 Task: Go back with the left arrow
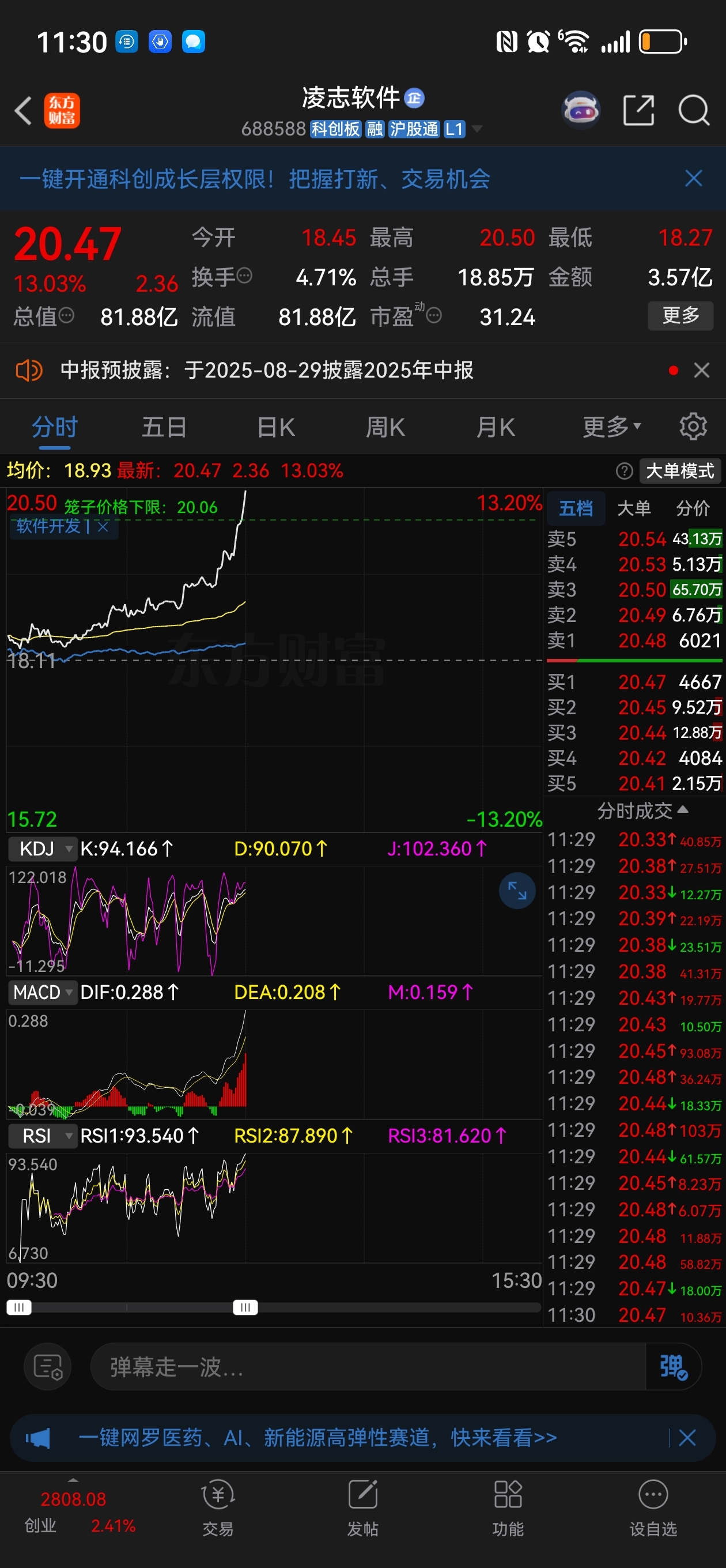[23, 111]
